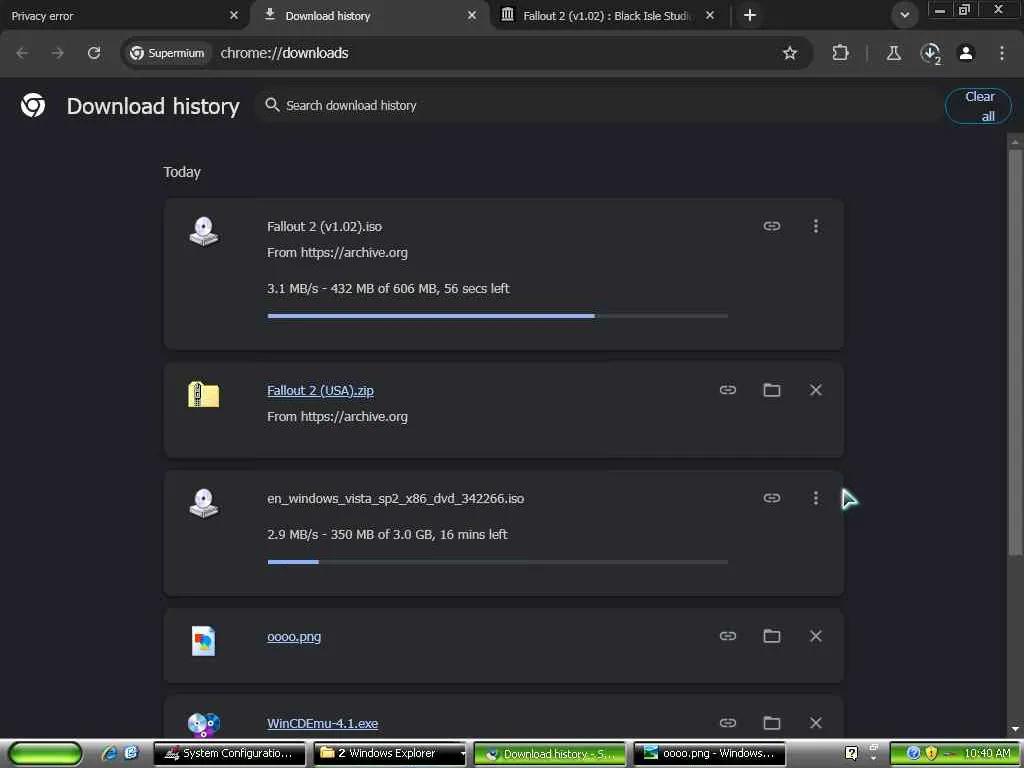Open the Chrome Labs flask icon

tap(893, 53)
